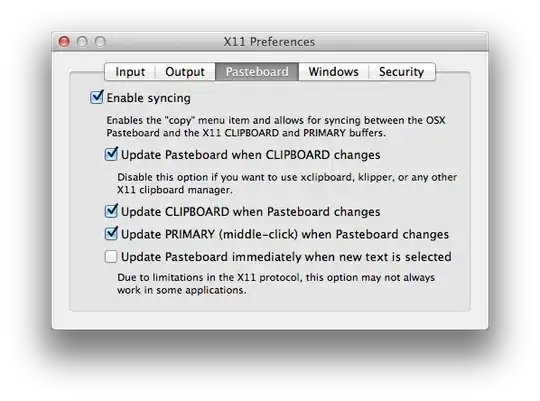Go to the Windows tab
The width and height of the screenshot is (540, 401).
pyautogui.click(x=333, y=72)
